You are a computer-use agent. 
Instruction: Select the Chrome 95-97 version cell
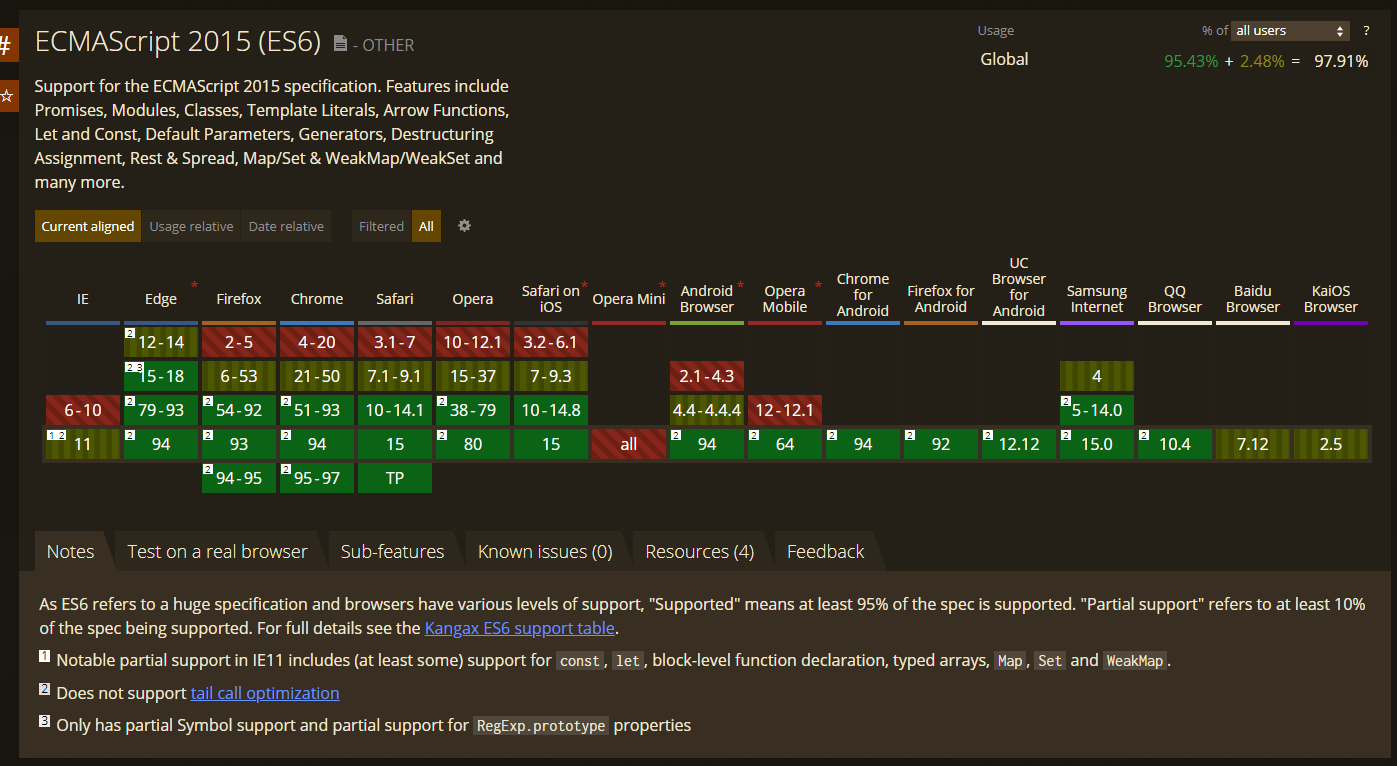317,478
